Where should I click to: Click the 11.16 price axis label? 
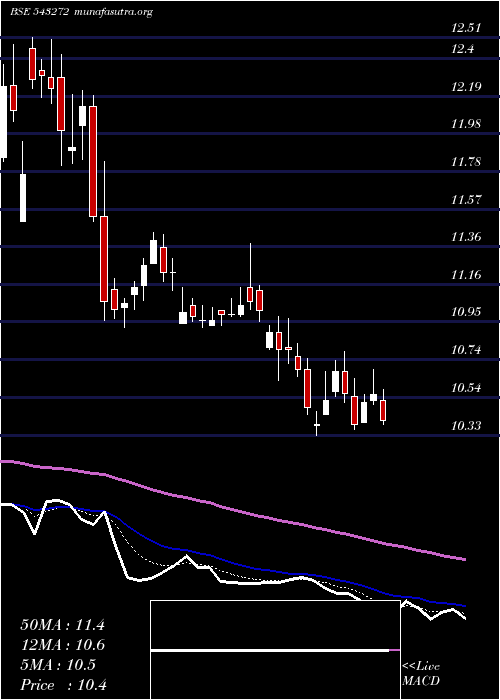click(466, 275)
